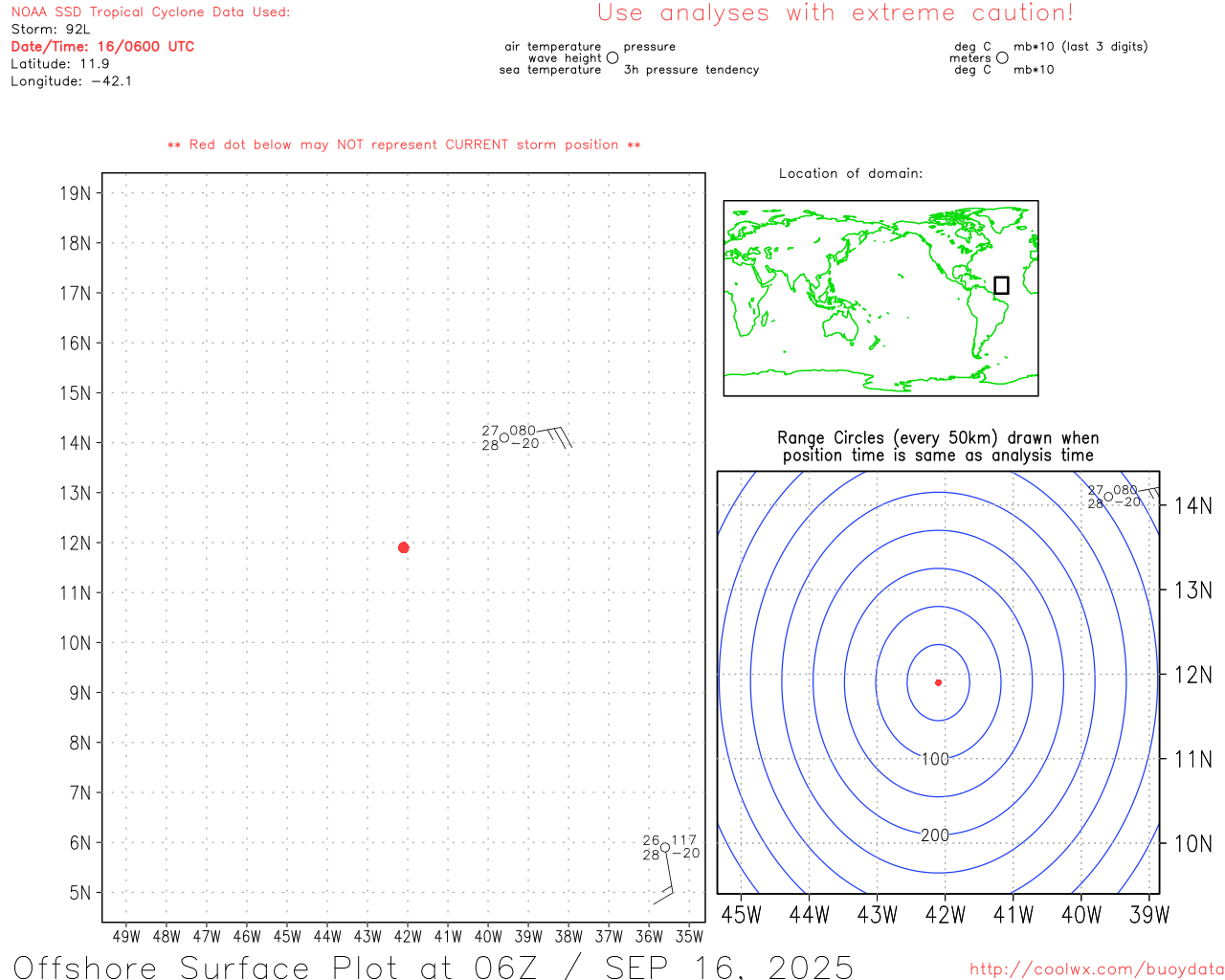Click the wind barb attached to the 14N main-map station
The width and height of the screenshot is (1225, 980).
pos(556,437)
